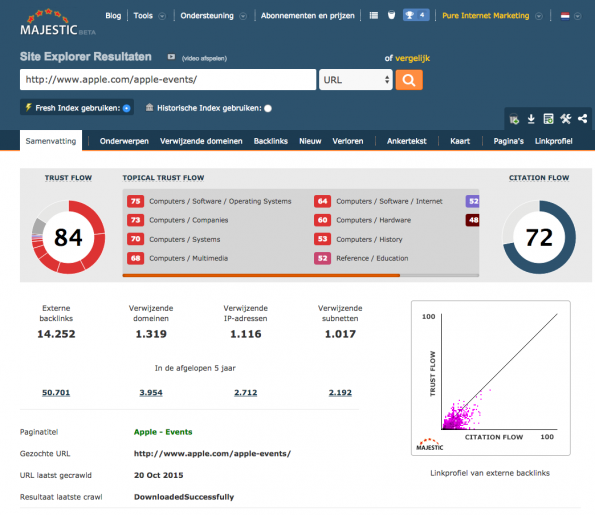
Task: Open the bucket icon in header
Action: [x=391, y=16]
